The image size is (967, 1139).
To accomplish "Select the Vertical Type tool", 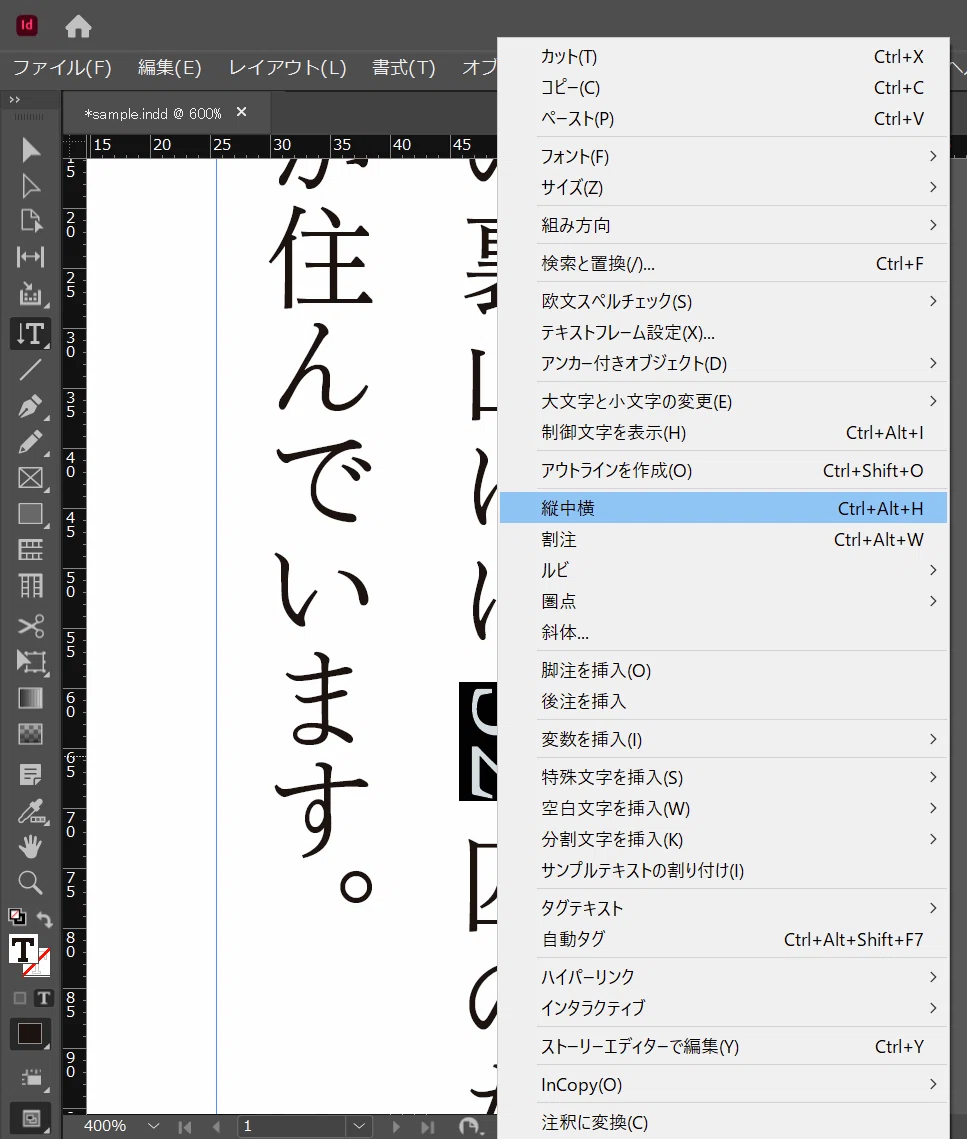I will click(x=30, y=333).
